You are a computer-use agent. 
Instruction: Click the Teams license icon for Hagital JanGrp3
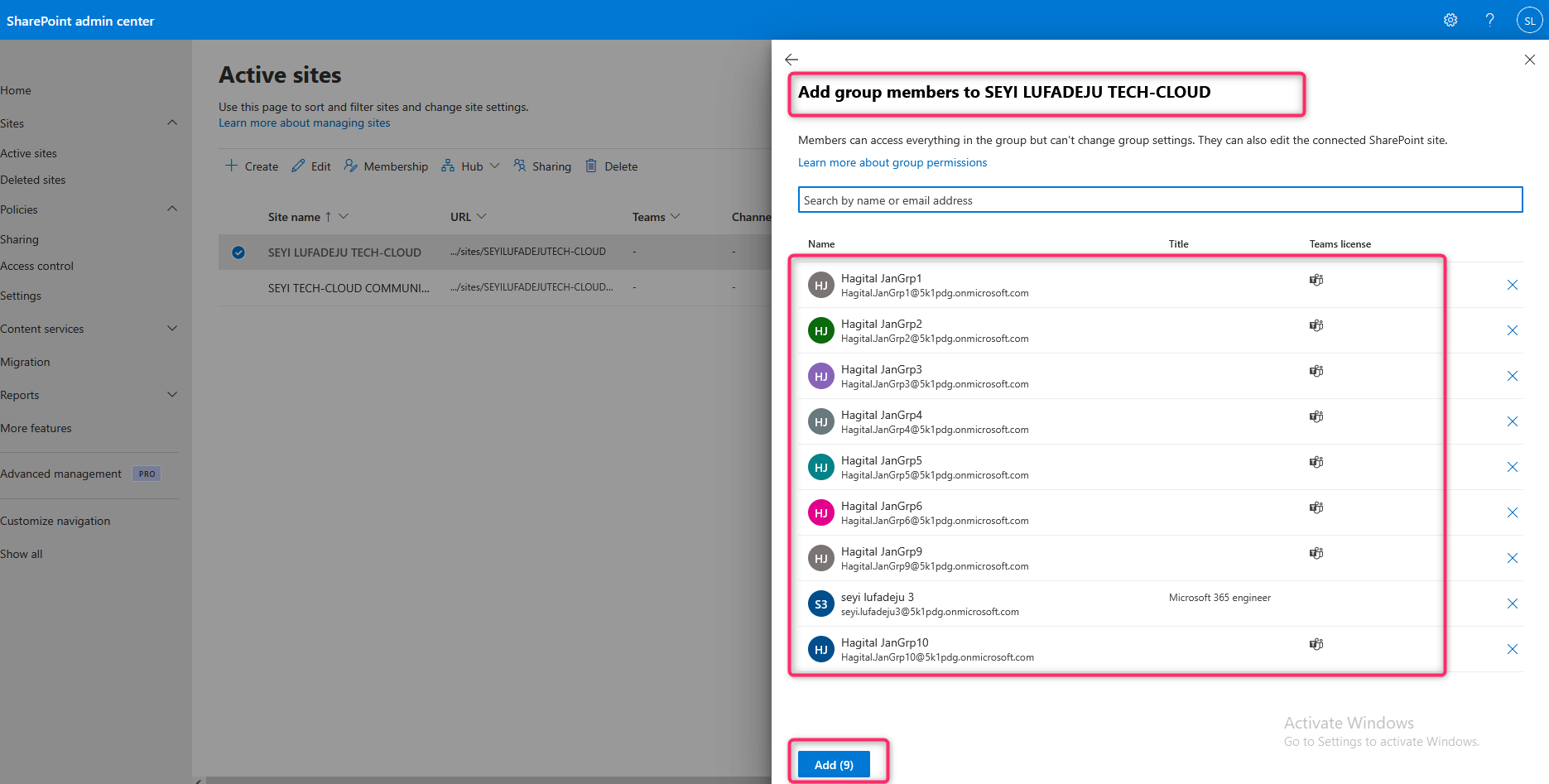(x=1316, y=371)
